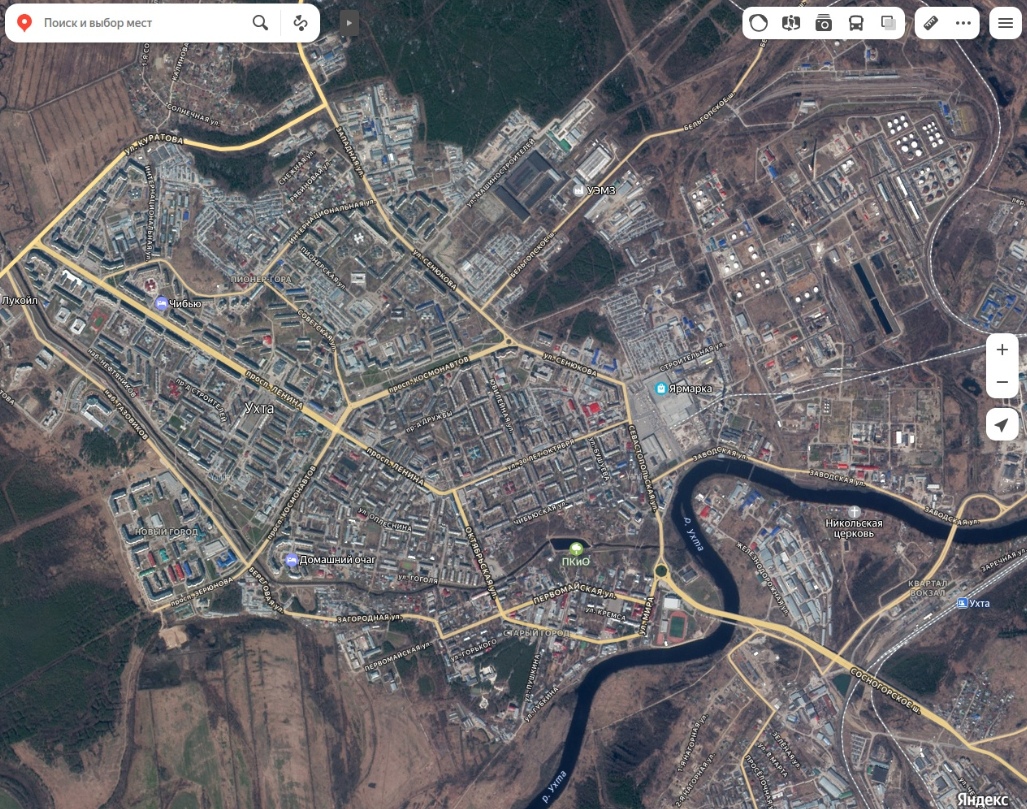Click the 'Квартал Вокзал' area label
The image size is (1027, 809).
[927, 588]
